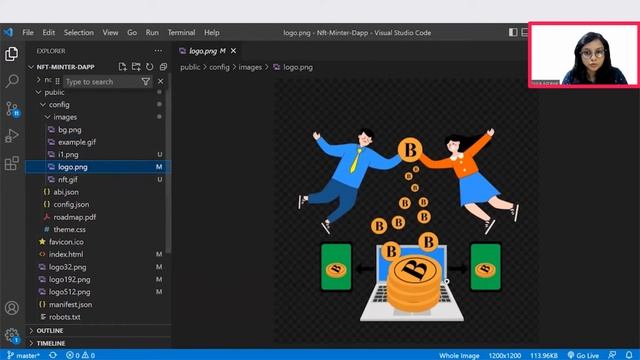
Task: Select the logo.png editor tab
Action: (207, 51)
